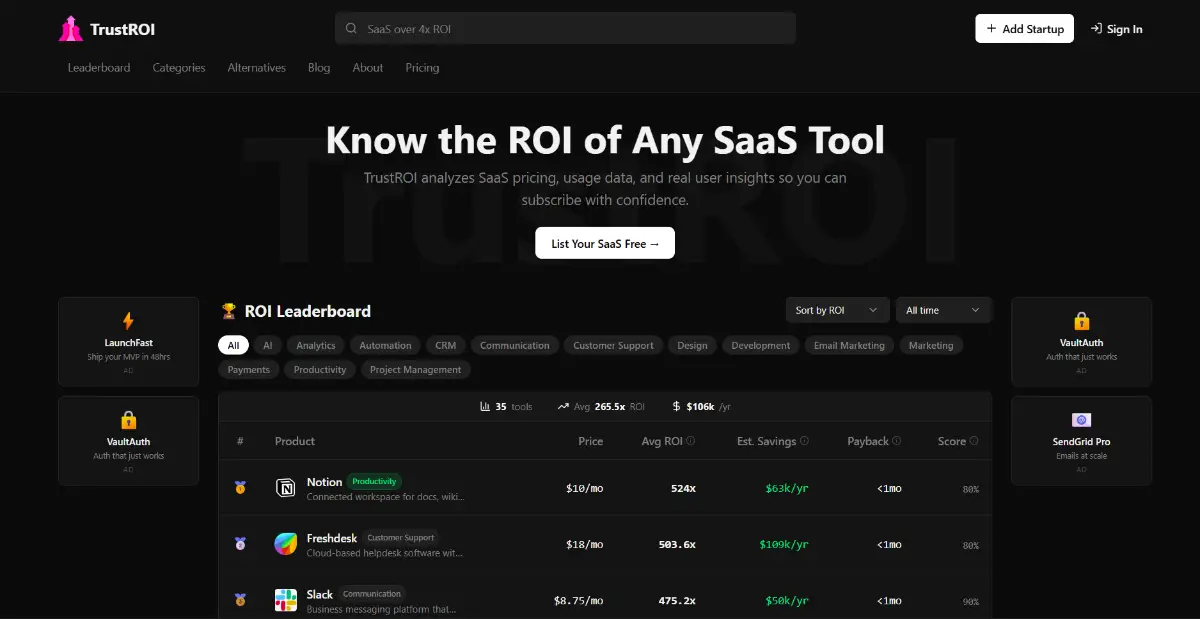Click the Slack logo icon

[286, 600]
